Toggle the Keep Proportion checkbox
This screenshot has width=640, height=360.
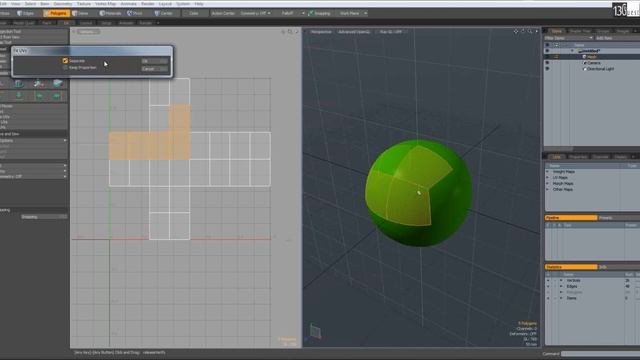pos(65,67)
